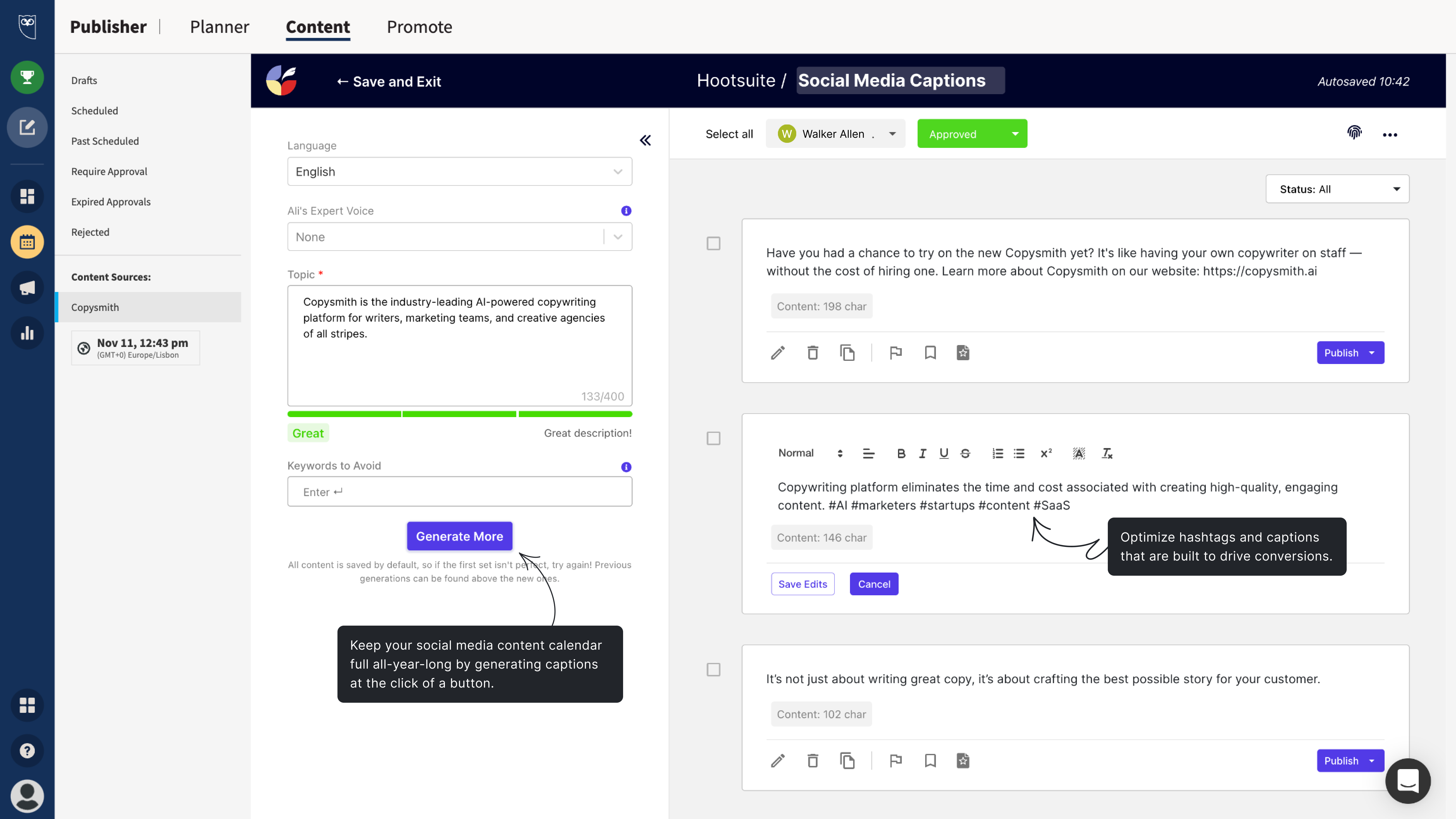The width and height of the screenshot is (1456, 819).
Task: Click the duplicate (copy) icon on first caption
Action: 846,352
